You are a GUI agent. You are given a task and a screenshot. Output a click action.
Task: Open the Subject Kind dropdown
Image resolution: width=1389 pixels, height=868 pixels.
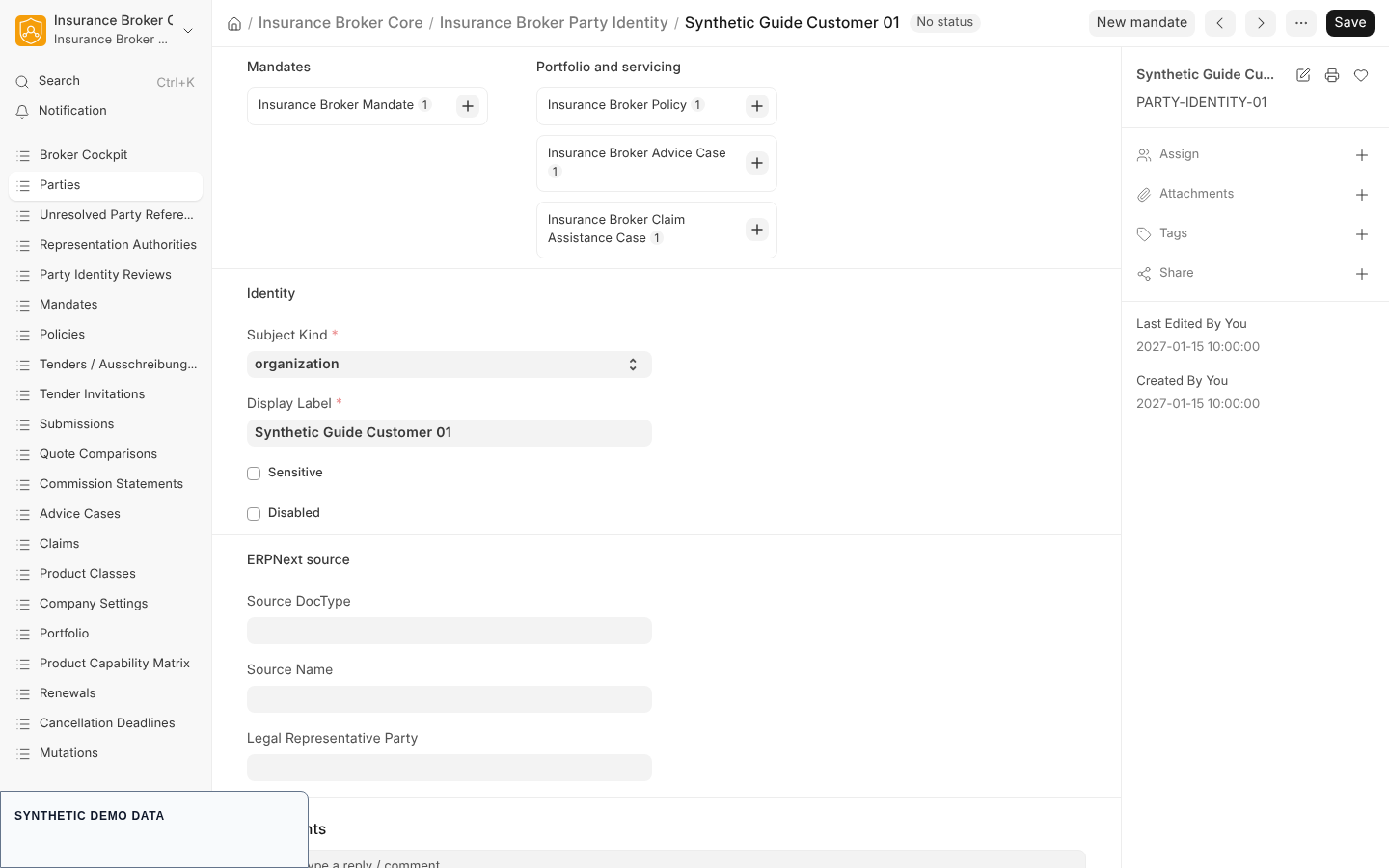pyautogui.click(x=449, y=365)
